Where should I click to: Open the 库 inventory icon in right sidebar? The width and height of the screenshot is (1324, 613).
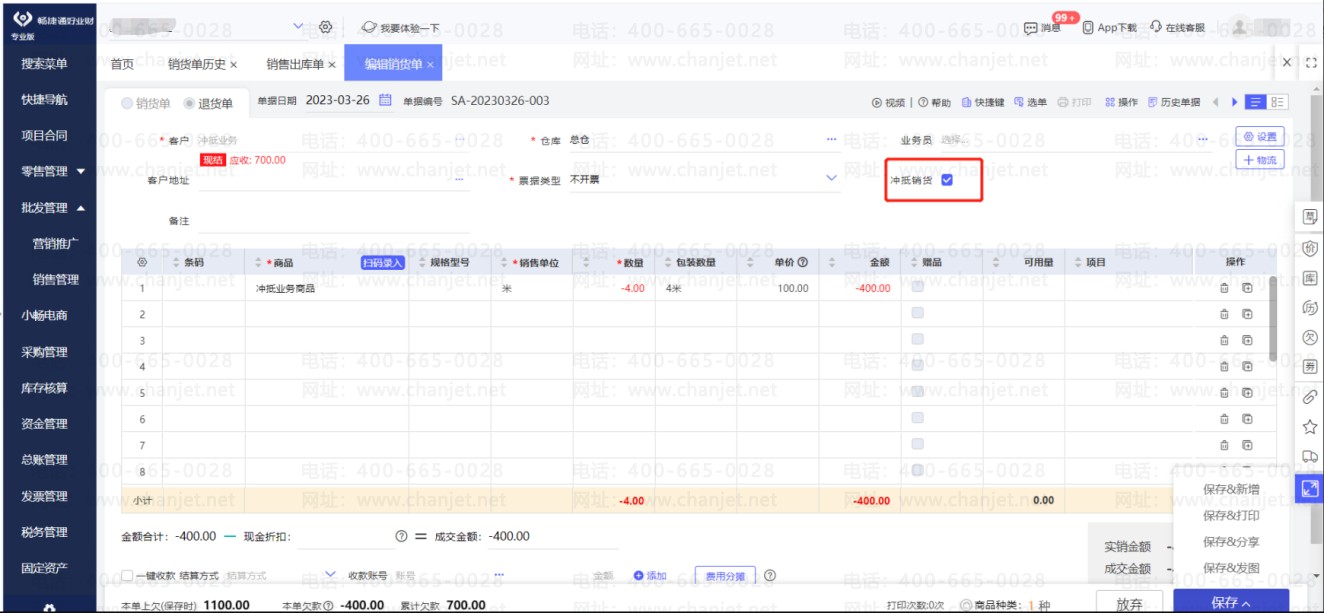click(x=1309, y=277)
